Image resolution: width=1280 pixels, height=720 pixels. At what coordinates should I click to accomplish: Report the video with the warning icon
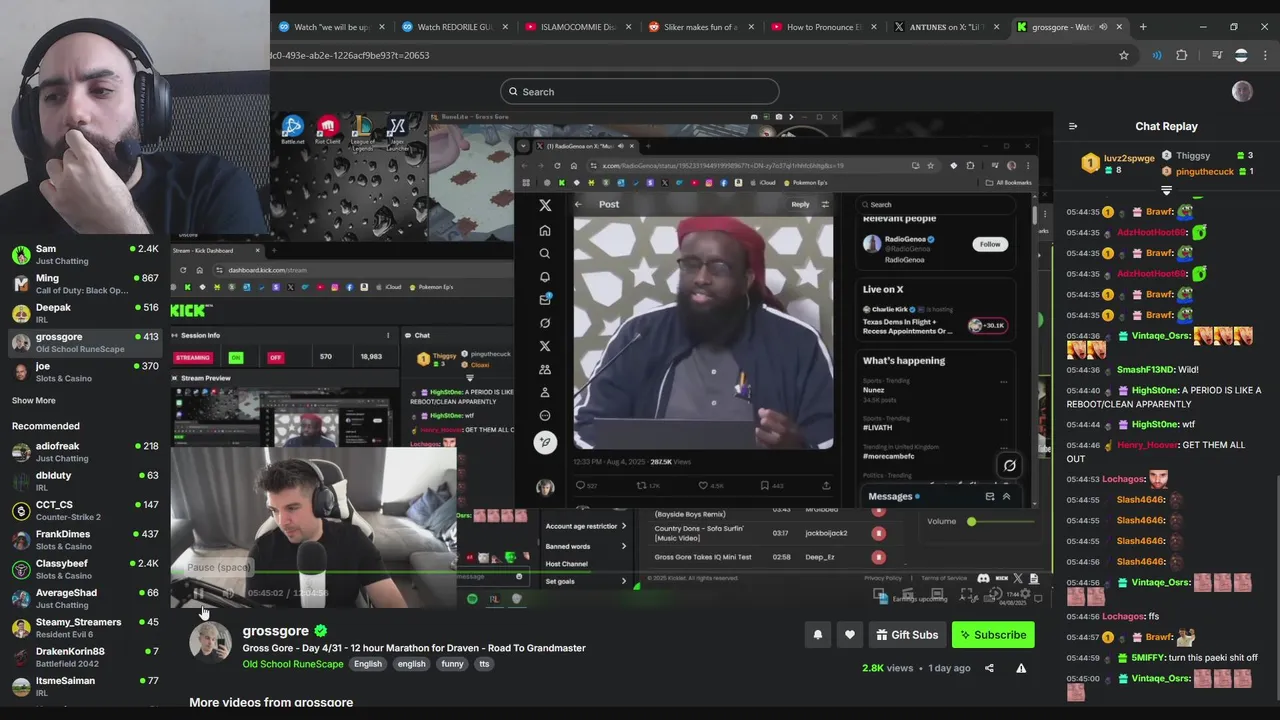point(1021,668)
